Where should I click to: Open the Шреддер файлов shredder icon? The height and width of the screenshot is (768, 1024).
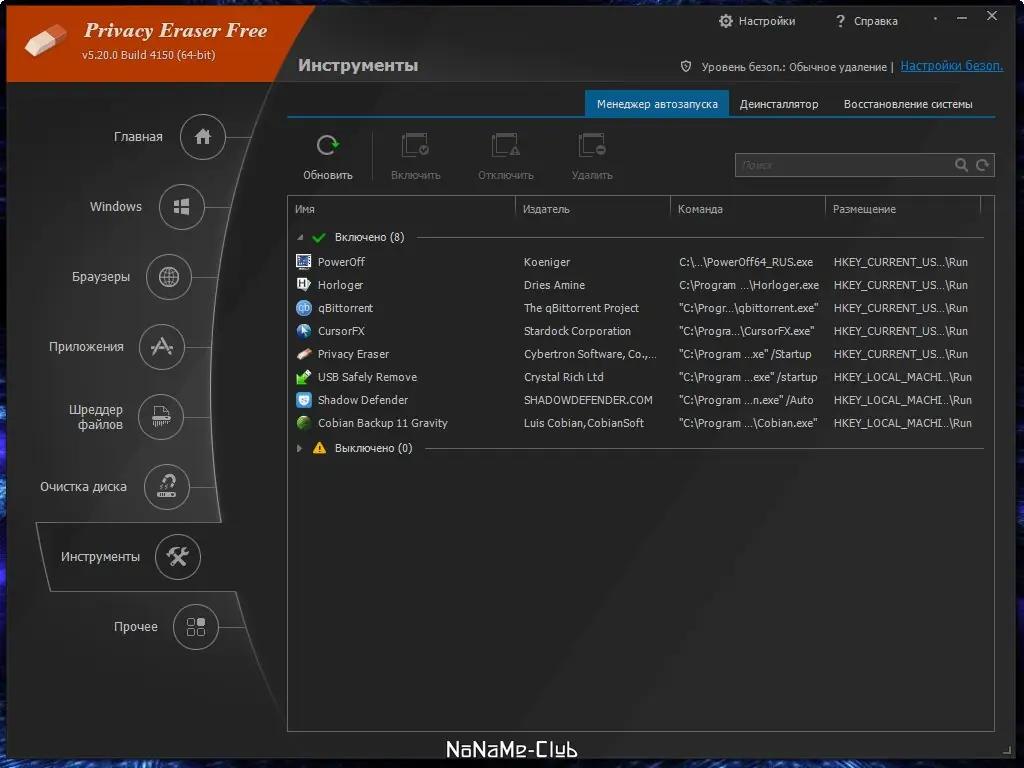point(160,417)
